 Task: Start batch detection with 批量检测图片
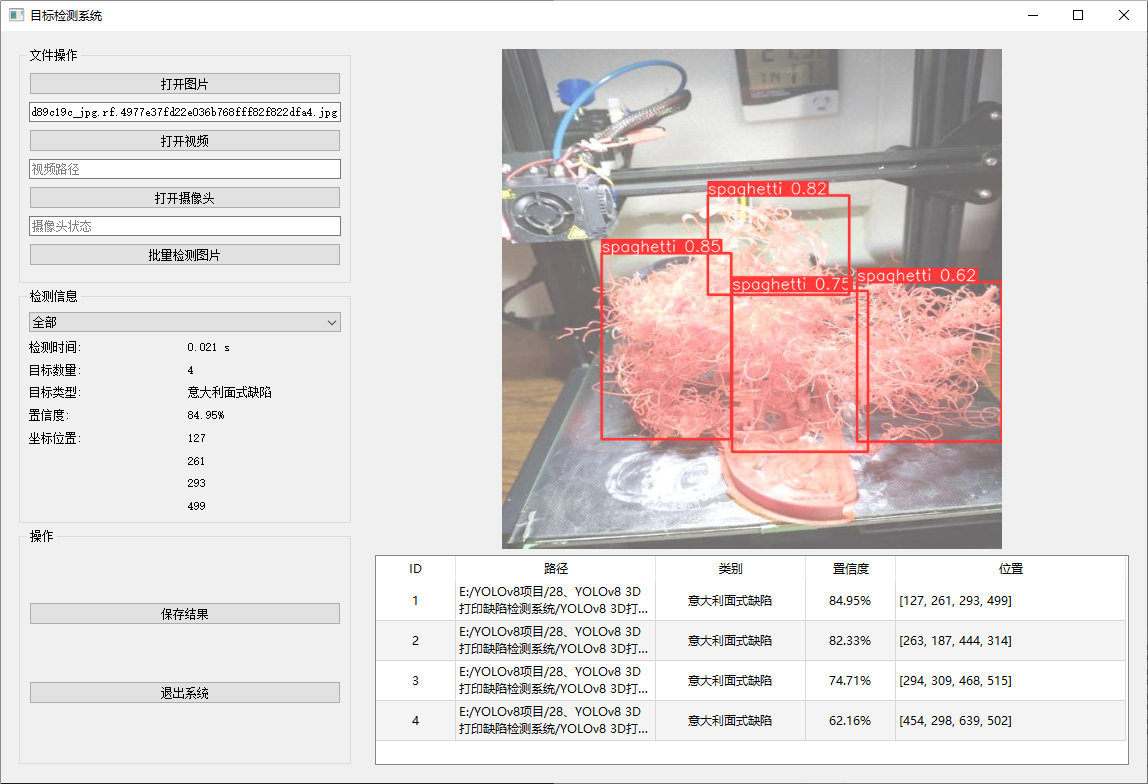[184, 255]
